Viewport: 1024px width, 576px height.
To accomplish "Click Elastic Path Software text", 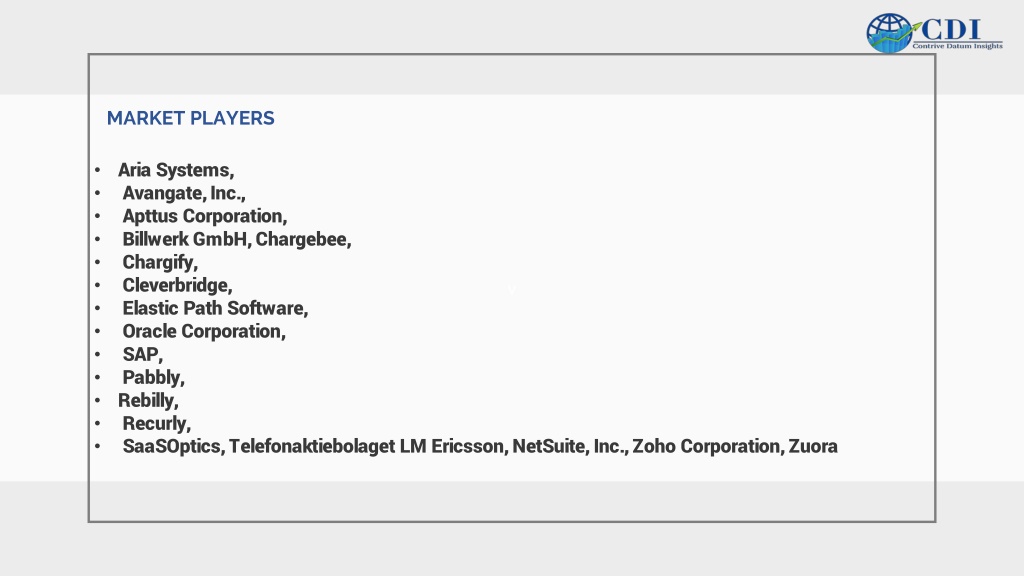I will 215,308.
